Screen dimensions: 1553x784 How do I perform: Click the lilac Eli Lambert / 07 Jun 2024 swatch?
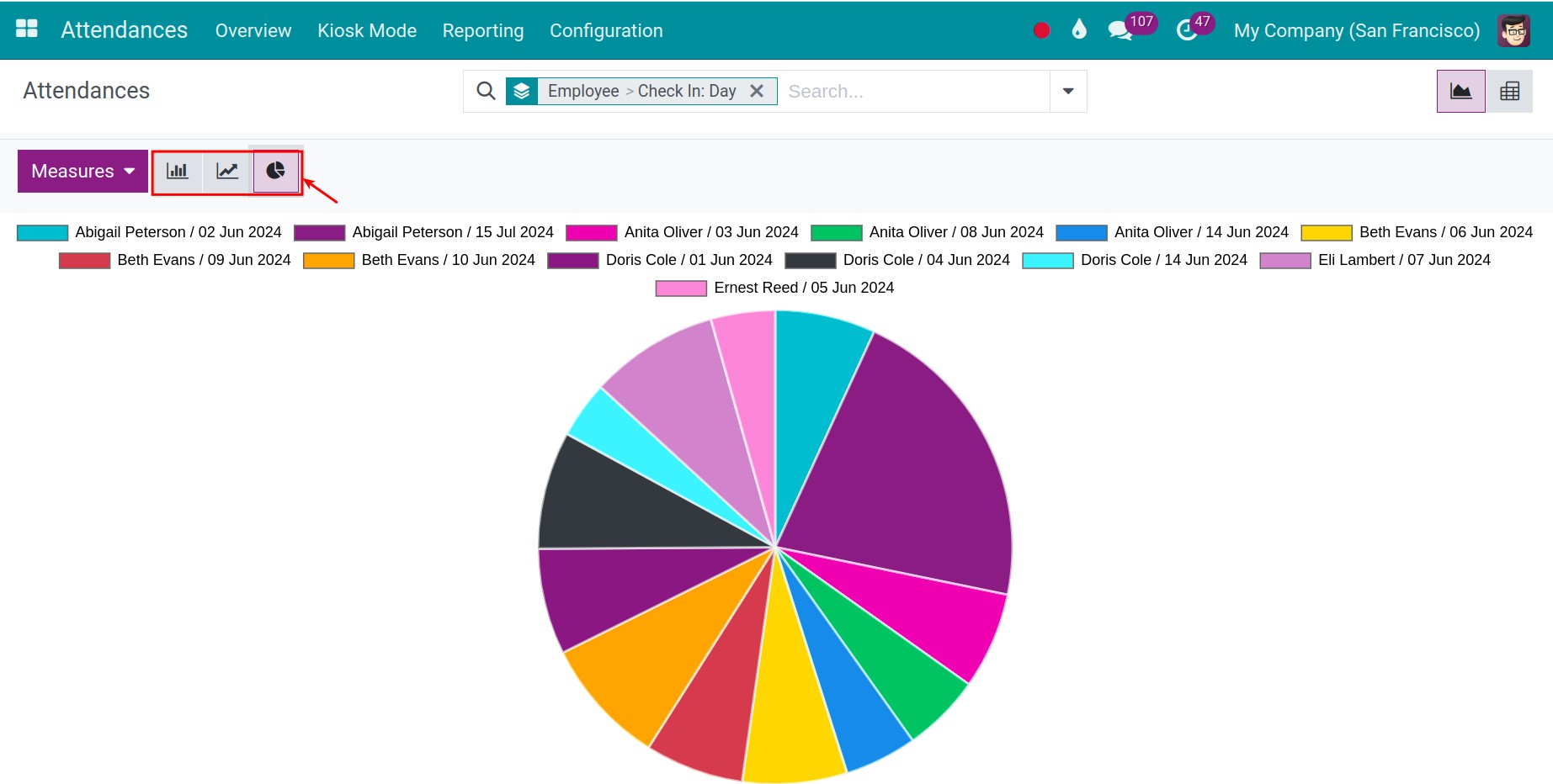click(x=1284, y=261)
